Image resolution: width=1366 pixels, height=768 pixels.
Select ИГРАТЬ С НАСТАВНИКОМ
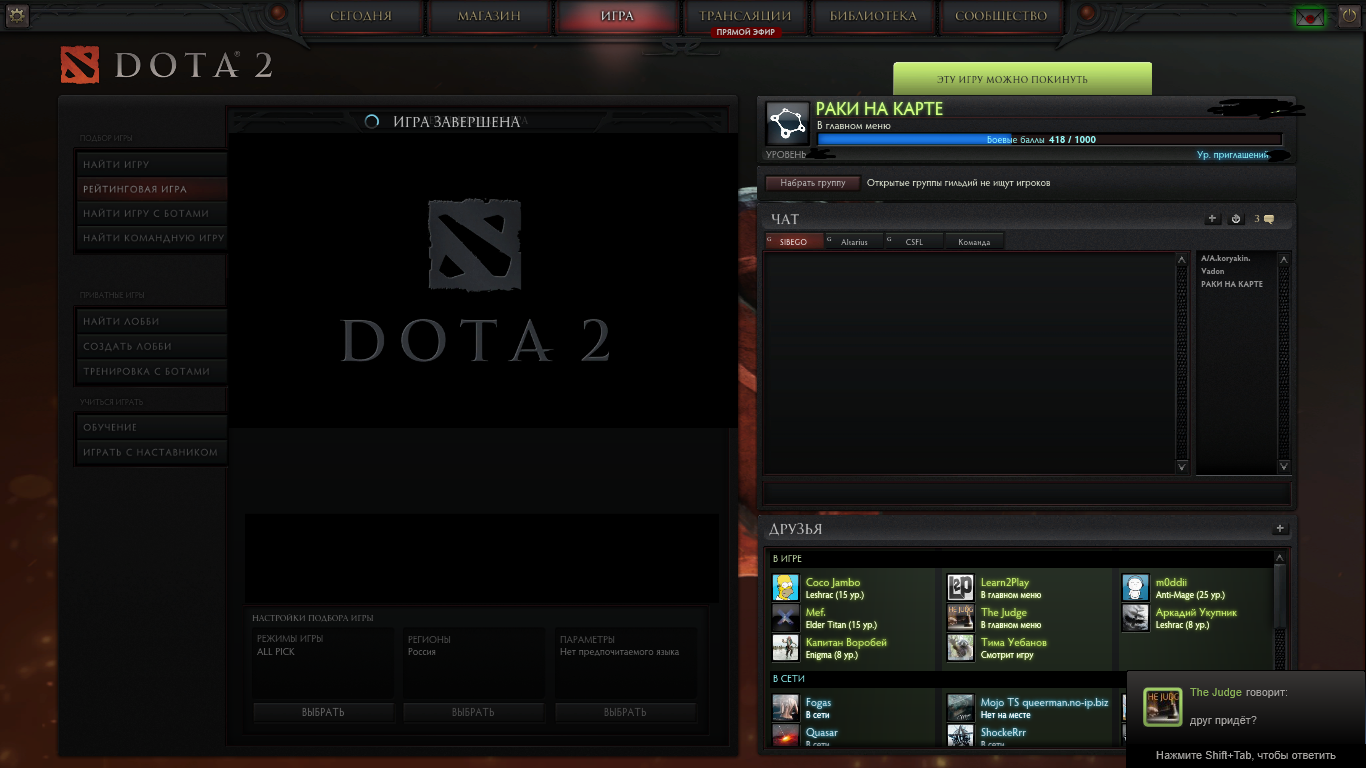[x=152, y=452]
